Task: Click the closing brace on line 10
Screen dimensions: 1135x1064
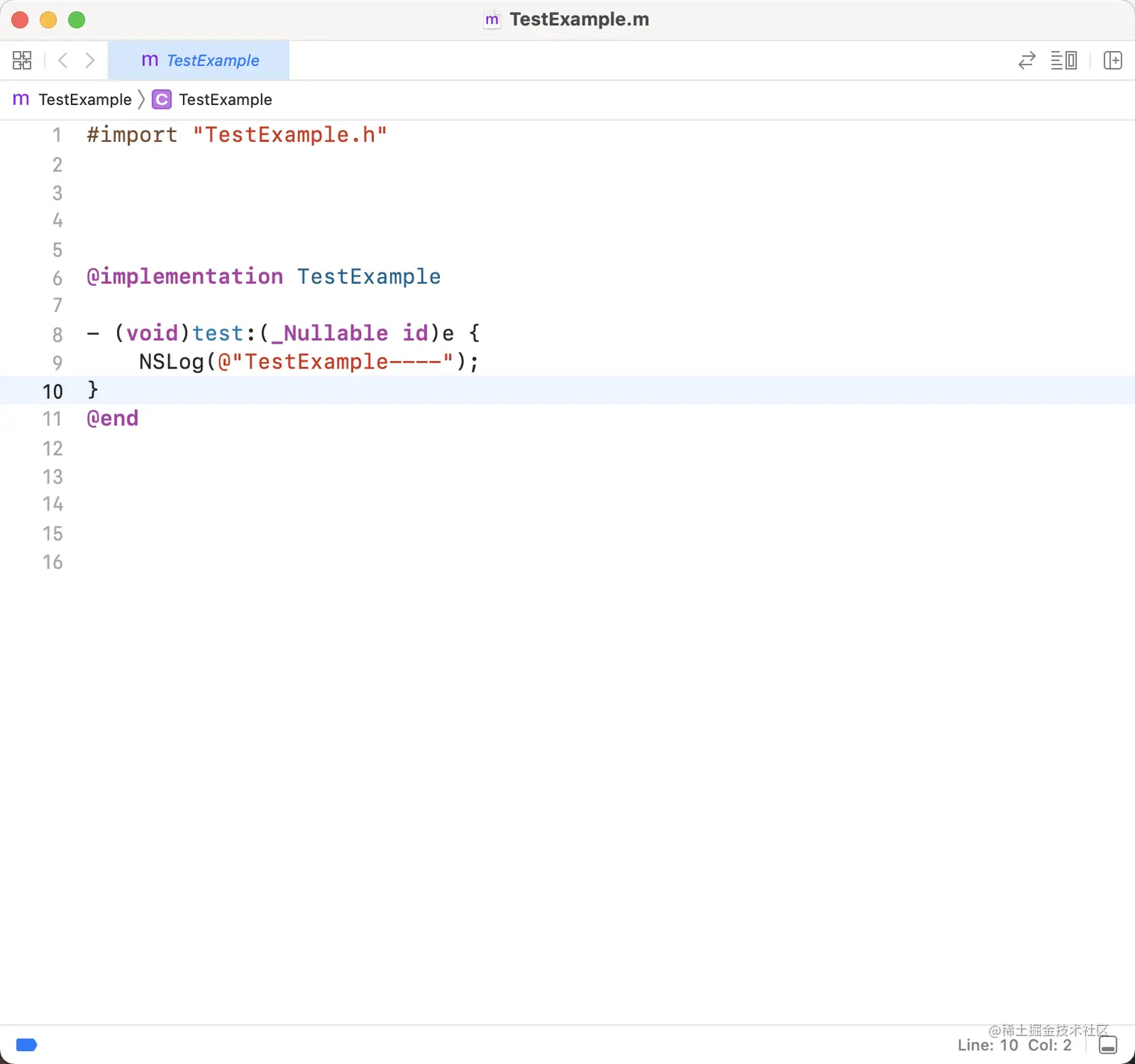Action: click(93, 390)
